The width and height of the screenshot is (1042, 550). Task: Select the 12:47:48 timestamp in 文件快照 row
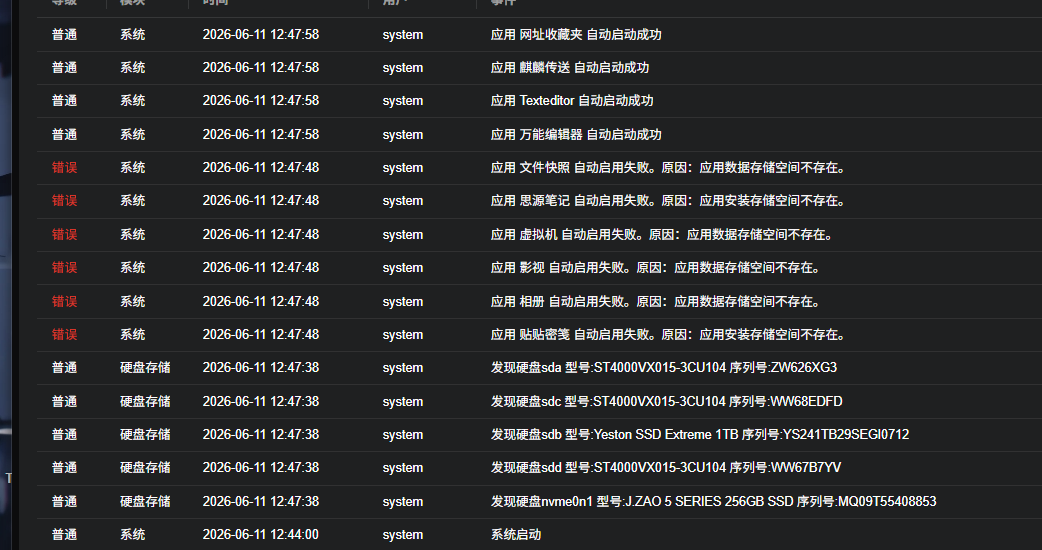coord(260,167)
